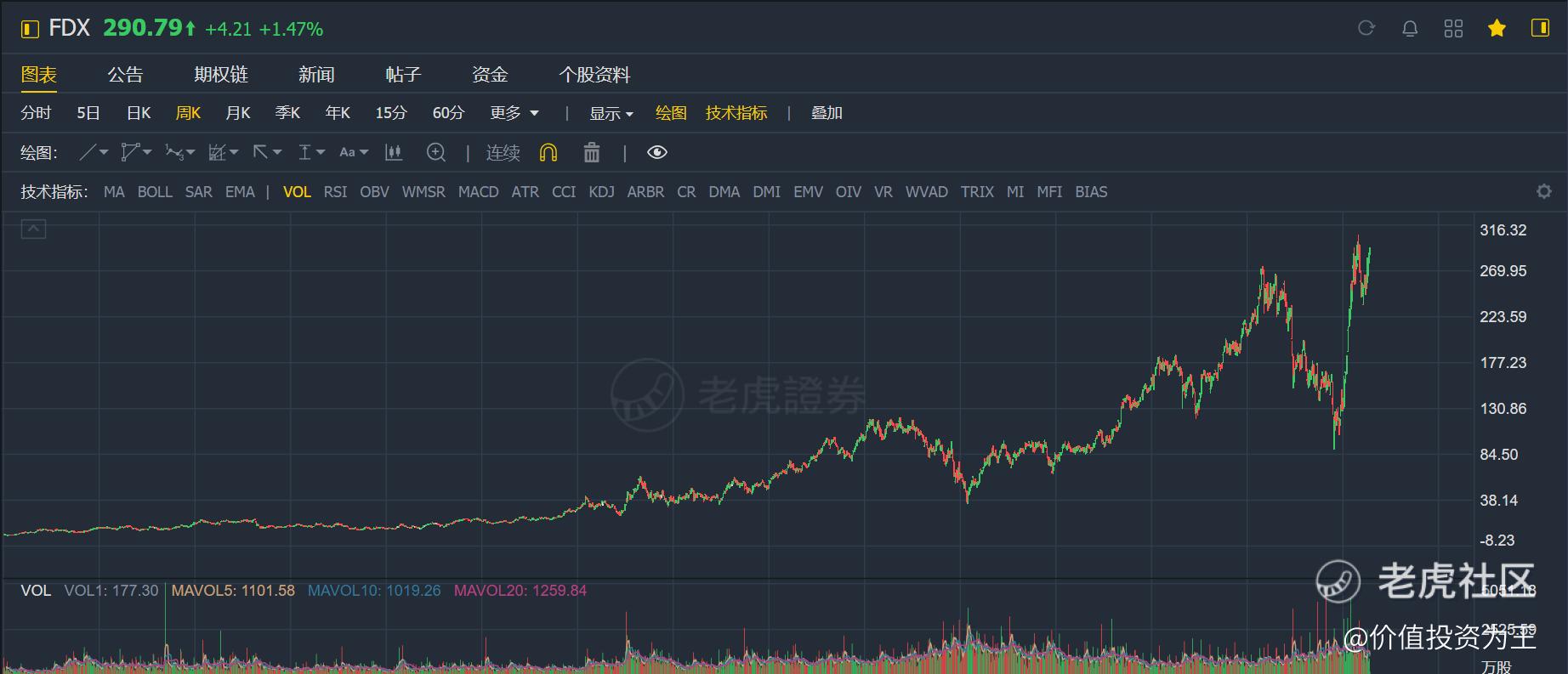Image resolution: width=1568 pixels, height=674 pixels.
Task: Click the 叠加 overlay button
Action: click(x=827, y=113)
